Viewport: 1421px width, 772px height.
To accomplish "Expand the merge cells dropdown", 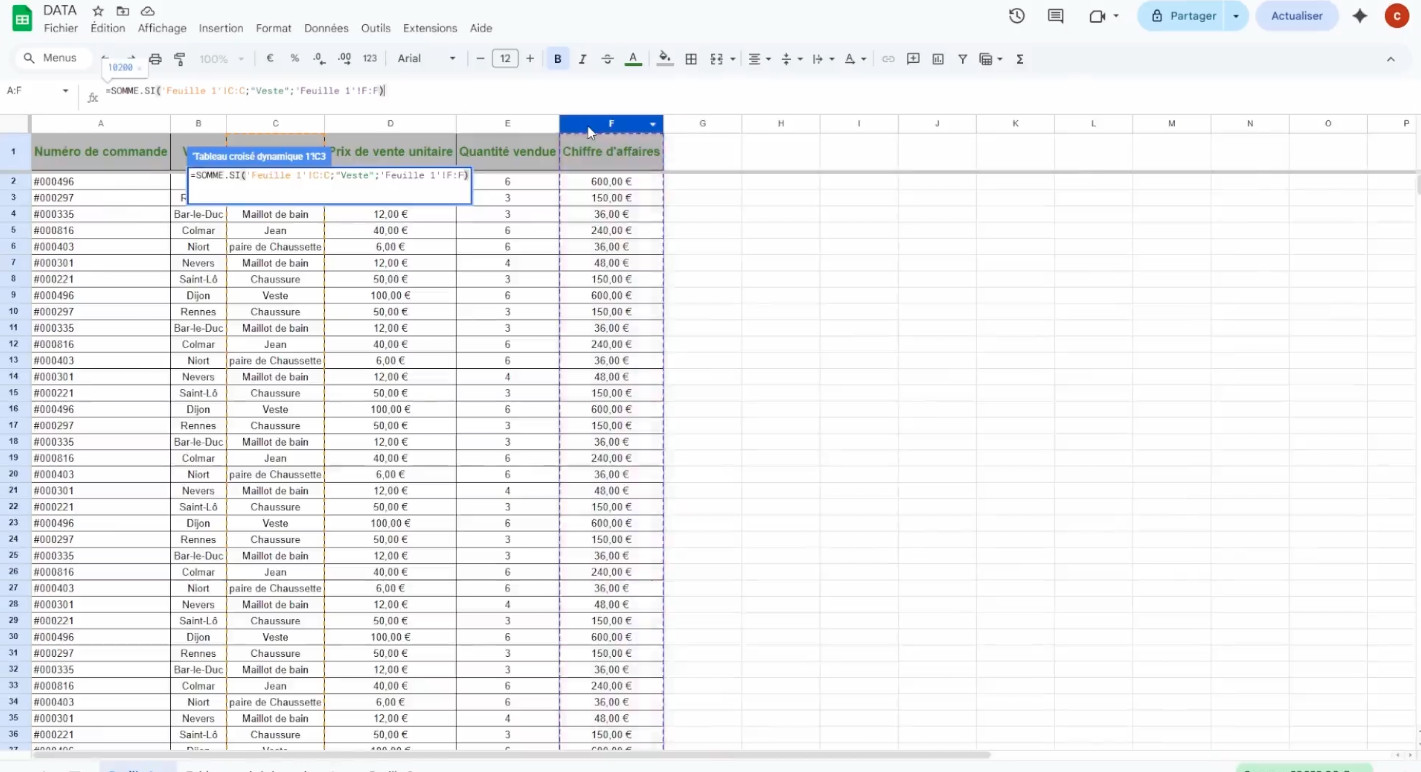I will tap(732, 59).
